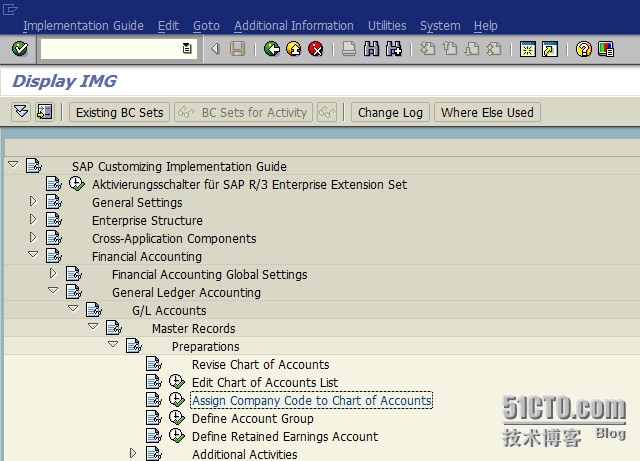Collapse the General Ledger Accounting node

(53, 290)
